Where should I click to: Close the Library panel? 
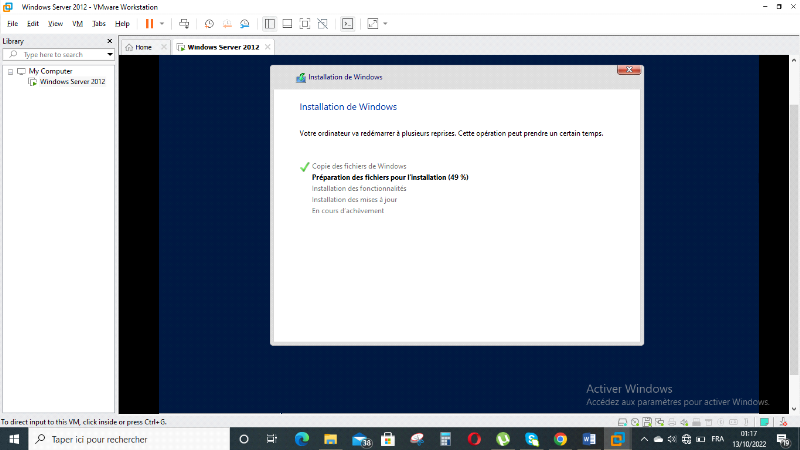(x=110, y=41)
